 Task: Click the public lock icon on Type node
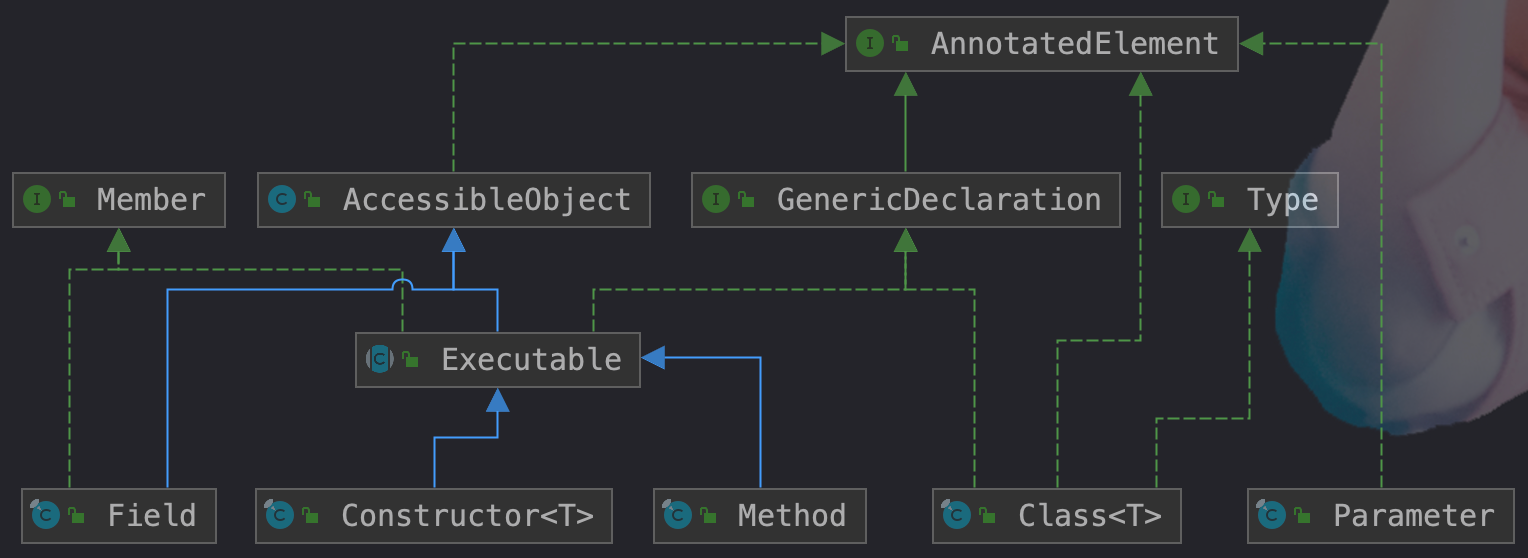[x=1216, y=200]
